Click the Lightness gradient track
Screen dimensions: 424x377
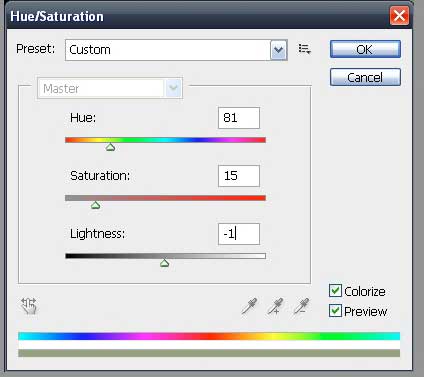165,256
